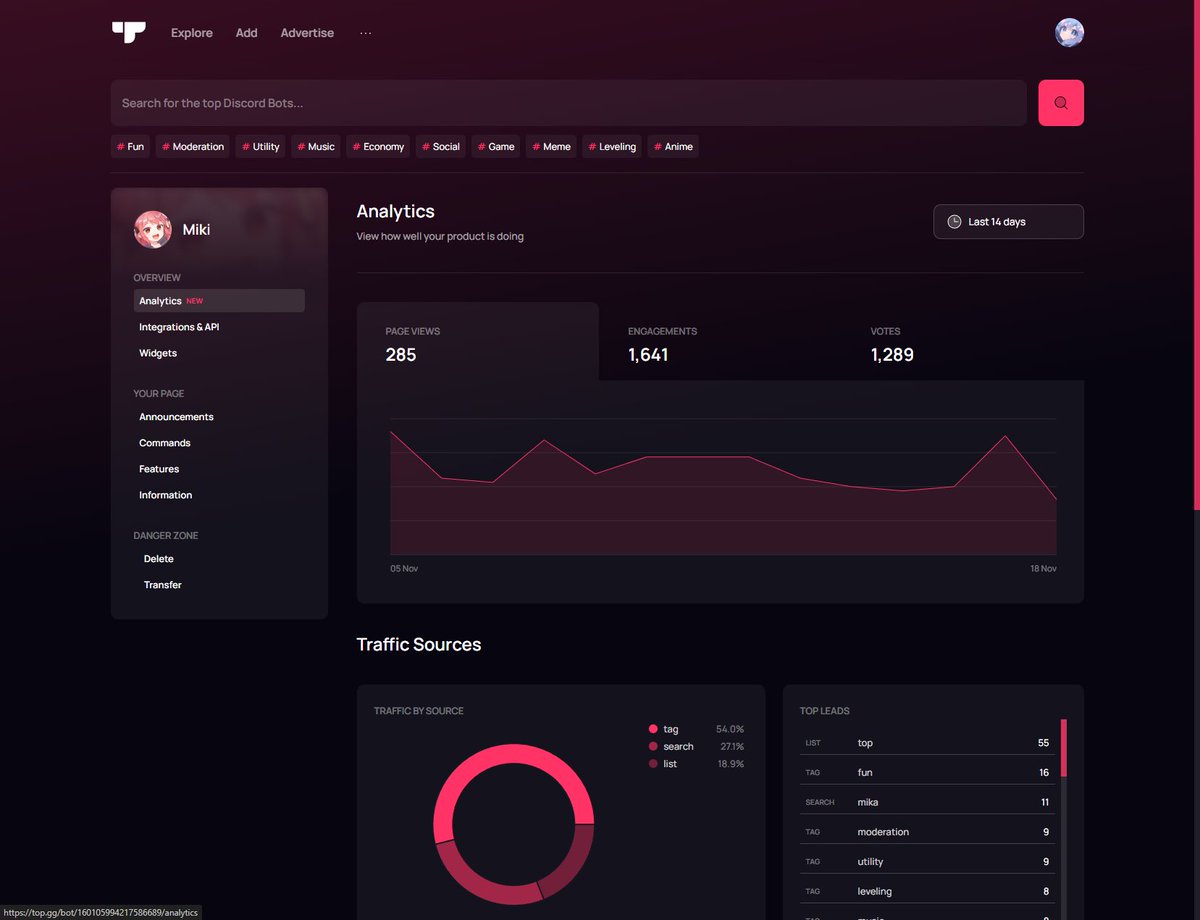Screen dimensions: 1200x920
Task: Open Integrations & API in sidebar
Action: pyautogui.click(x=179, y=327)
